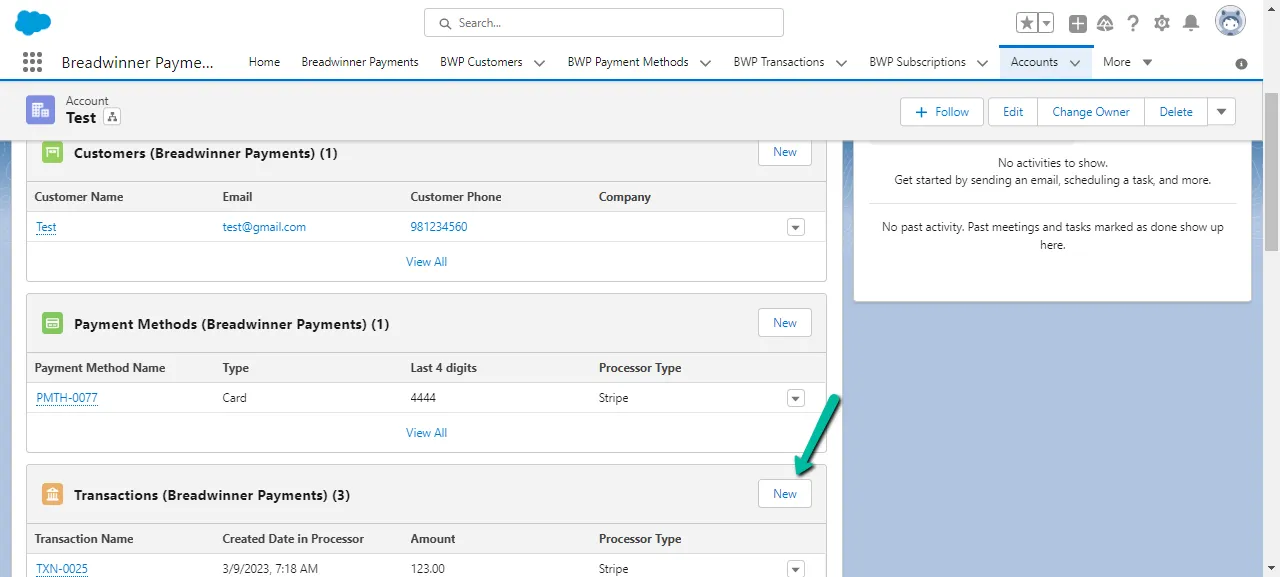Click the phone number 981234560

tap(439, 227)
